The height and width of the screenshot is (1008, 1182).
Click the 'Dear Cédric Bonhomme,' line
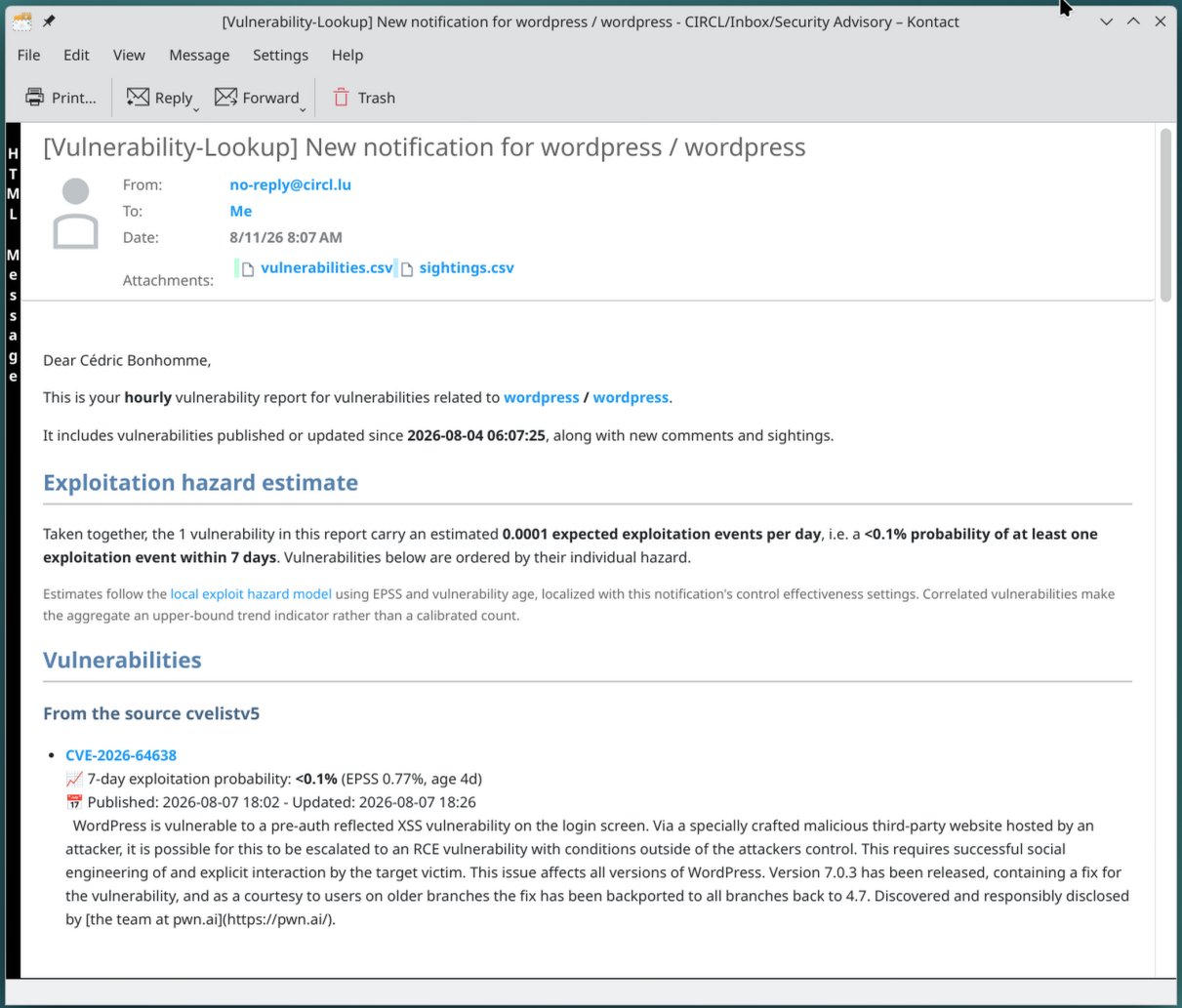(127, 360)
